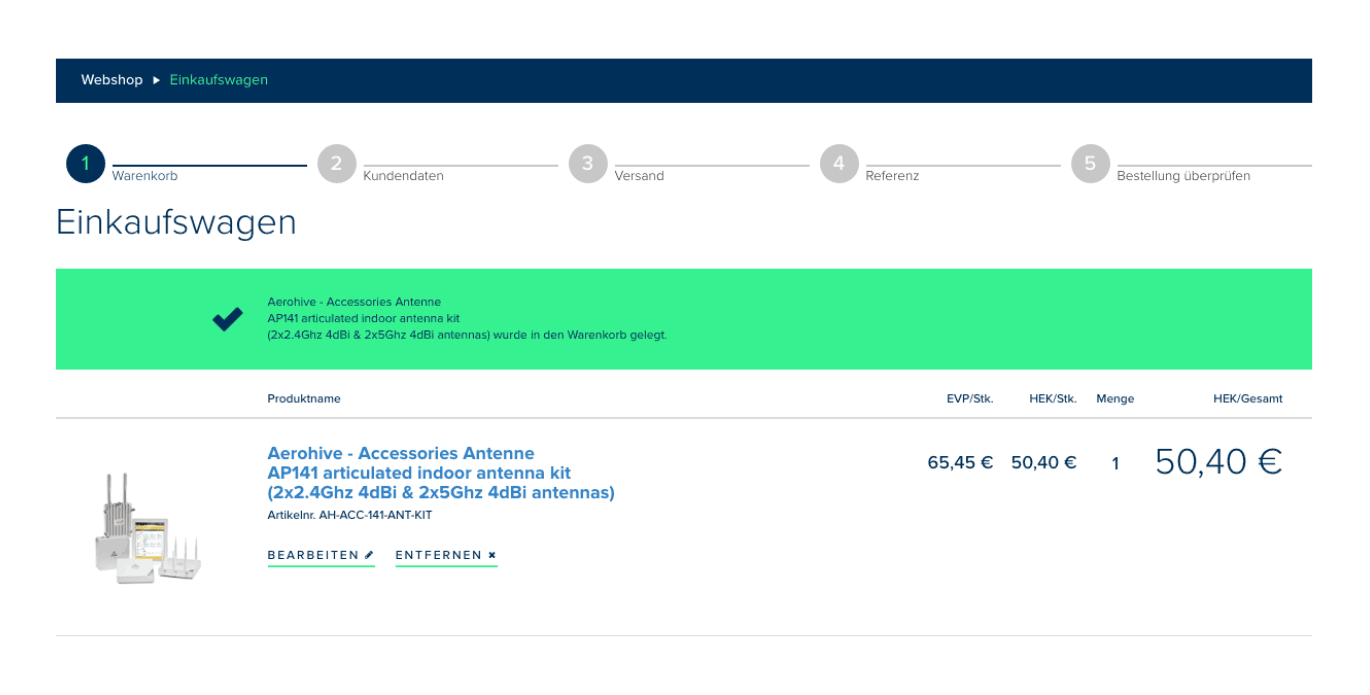Click the HEK/Stk. column header
The width and height of the screenshot is (1370, 695).
(x=1053, y=399)
